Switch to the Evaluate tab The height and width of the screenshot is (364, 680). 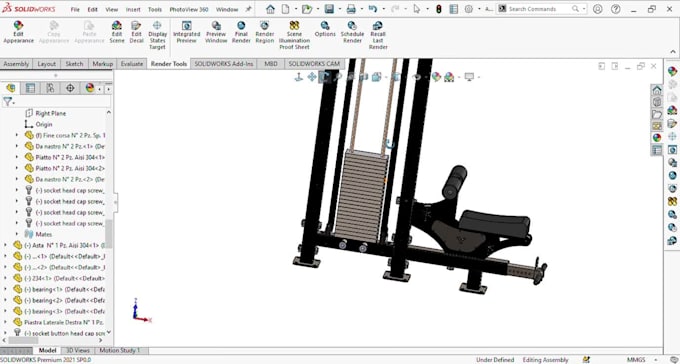[132, 64]
